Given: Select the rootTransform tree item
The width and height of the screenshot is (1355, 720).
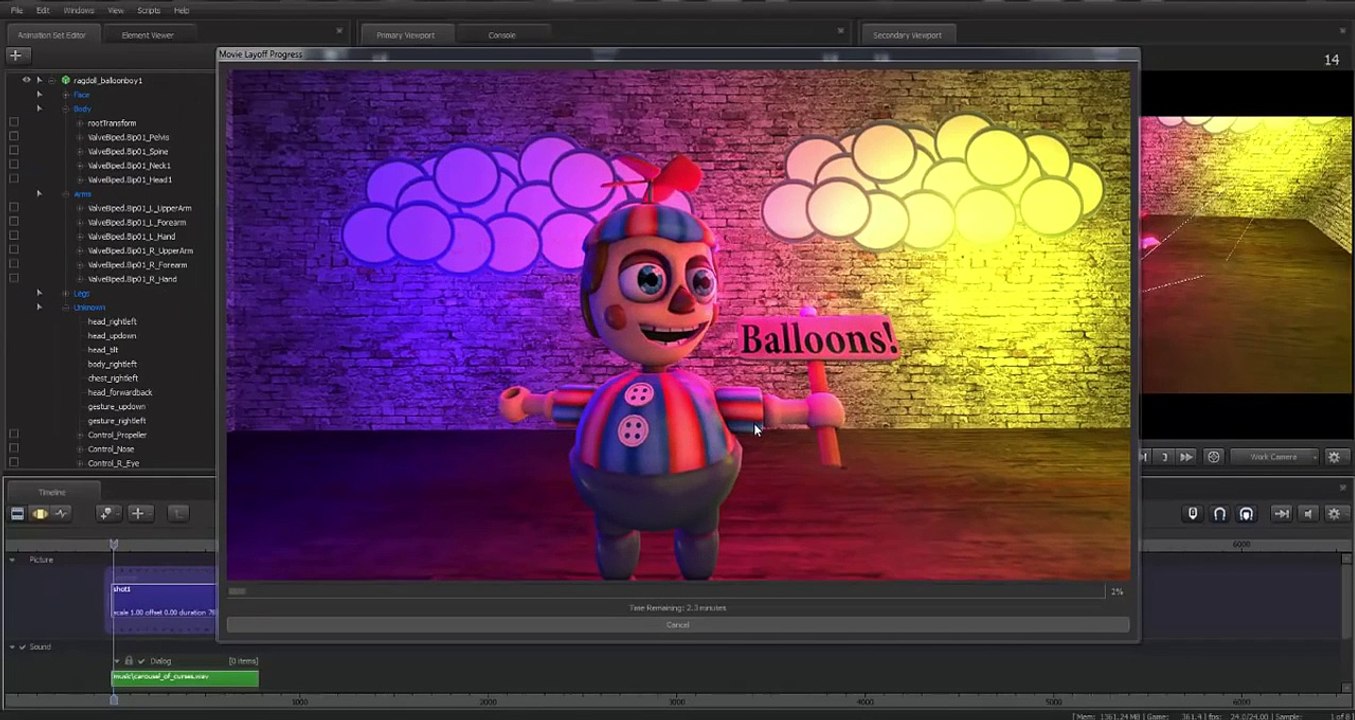Looking at the screenshot, I should coord(112,123).
